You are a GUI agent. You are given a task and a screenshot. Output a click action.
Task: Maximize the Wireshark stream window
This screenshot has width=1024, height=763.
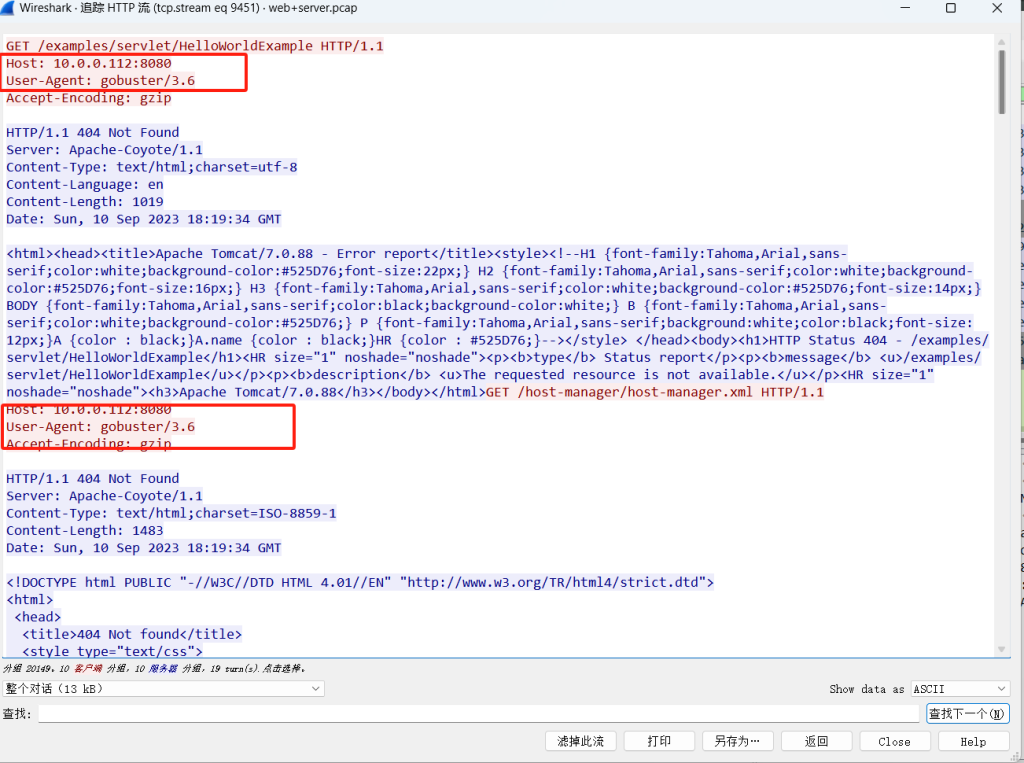click(x=951, y=8)
